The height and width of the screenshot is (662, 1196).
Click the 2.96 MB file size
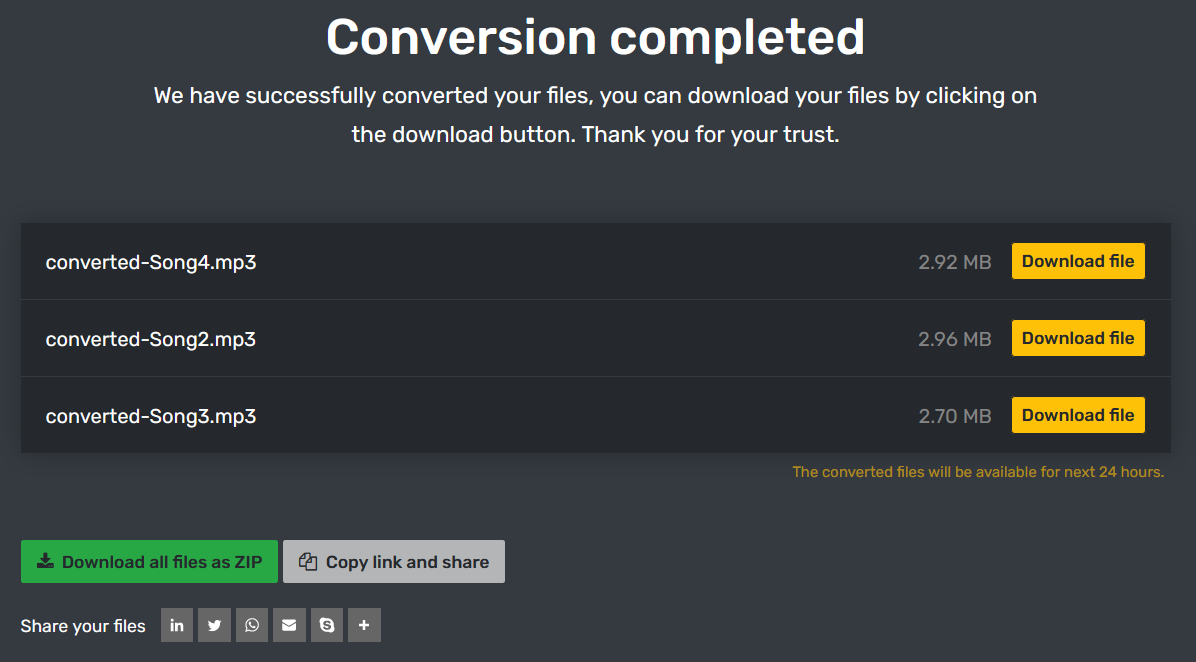955,340
